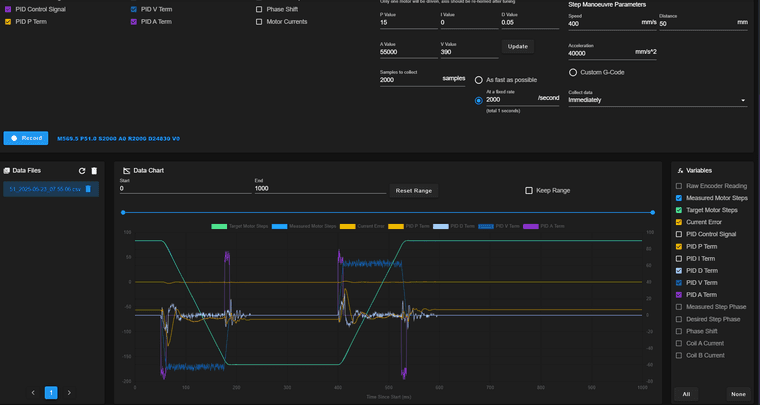760x405 pixels.
Task: Enable Desired Step Phase in Variables panel
Action: [x=679, y=319]
